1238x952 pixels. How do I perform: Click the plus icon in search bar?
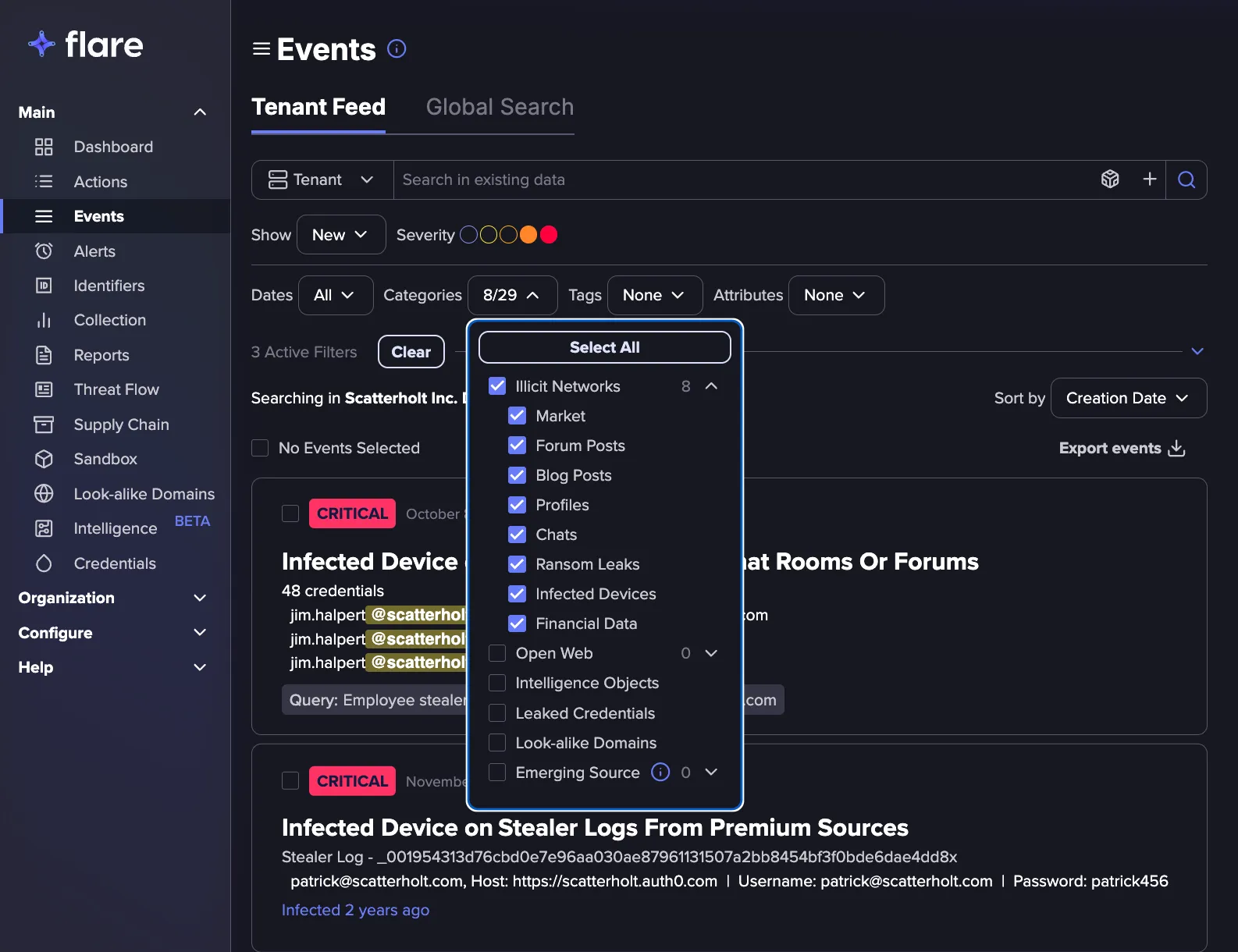(1149, 179)
